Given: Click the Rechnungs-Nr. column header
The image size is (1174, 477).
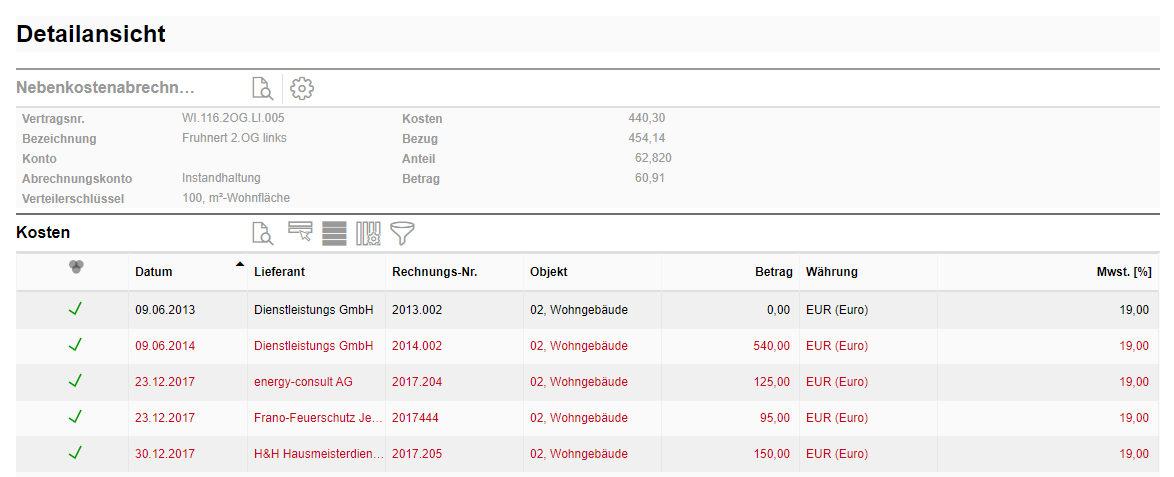Looking at the screenshot, I should pyautogui.click(x=434, y=272).
